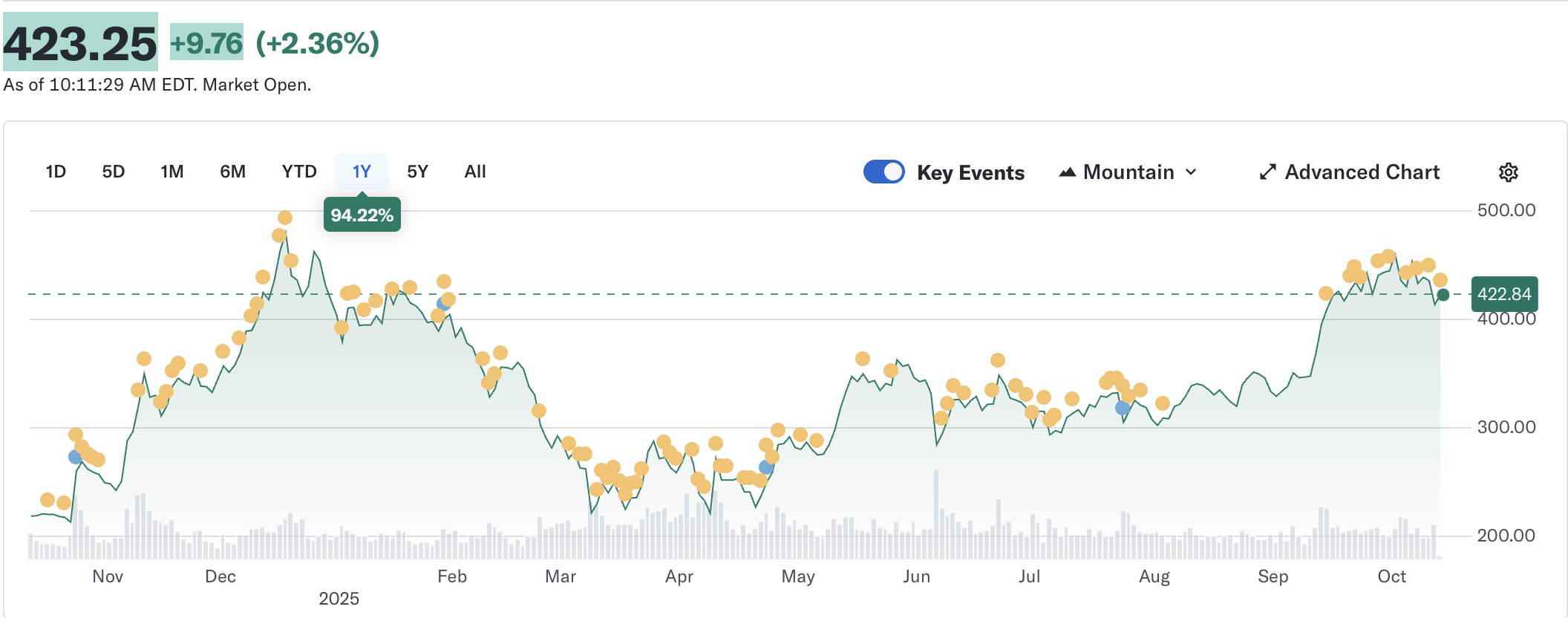Viewport: 1568px width, 618px height.
Task: Click the blue event marker before May
Action: pos(766,467)
